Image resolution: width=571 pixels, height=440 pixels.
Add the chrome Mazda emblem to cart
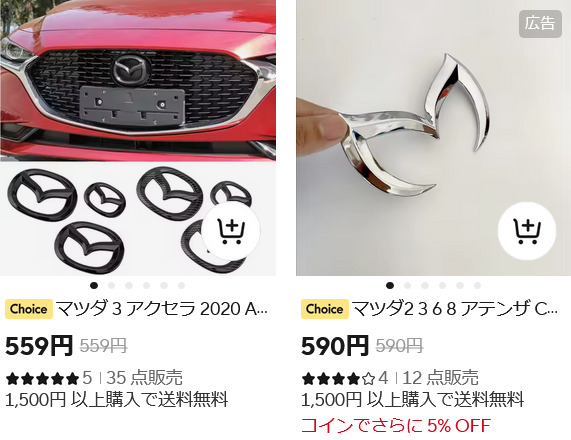pyautogui.click(x=527, y=231)
